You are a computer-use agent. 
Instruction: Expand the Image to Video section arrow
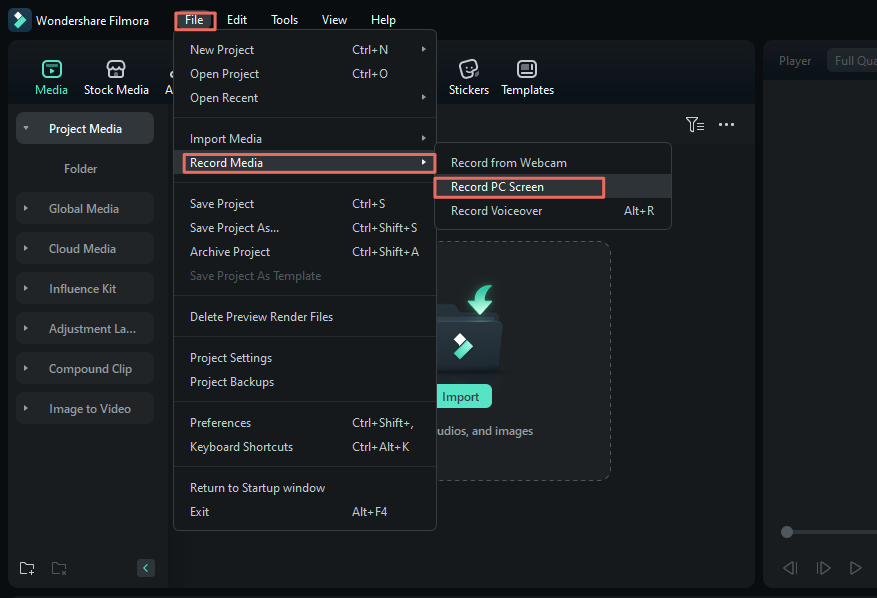coord(26,408)
